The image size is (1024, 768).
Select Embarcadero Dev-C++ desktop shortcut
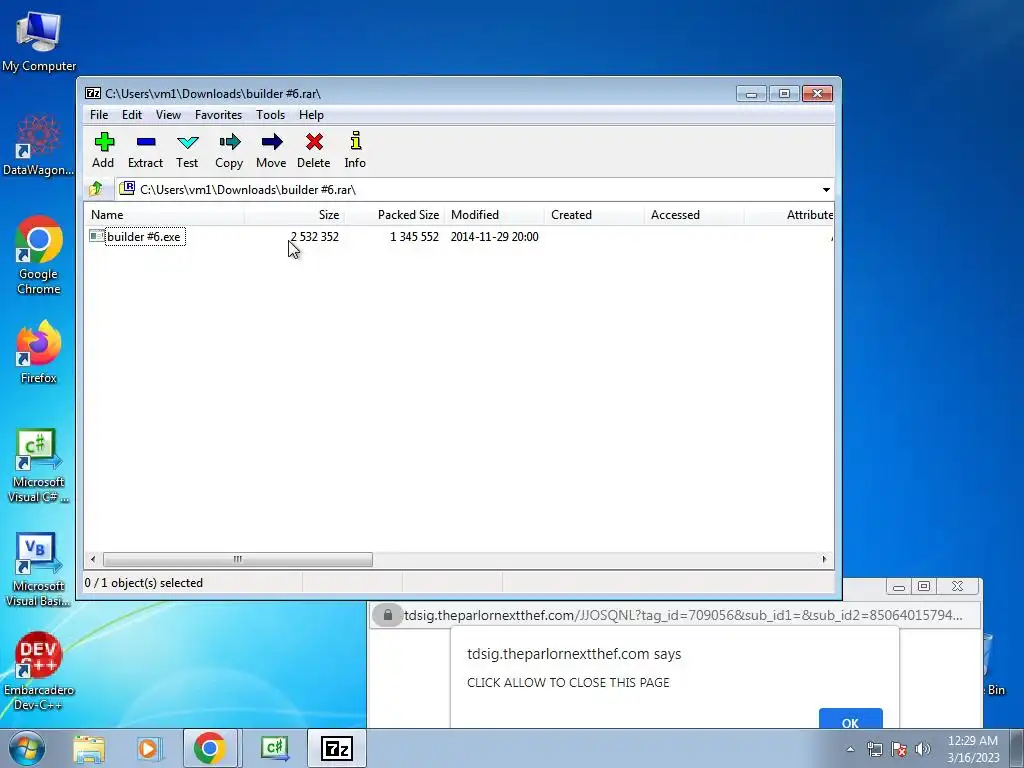tap(39, 671)
